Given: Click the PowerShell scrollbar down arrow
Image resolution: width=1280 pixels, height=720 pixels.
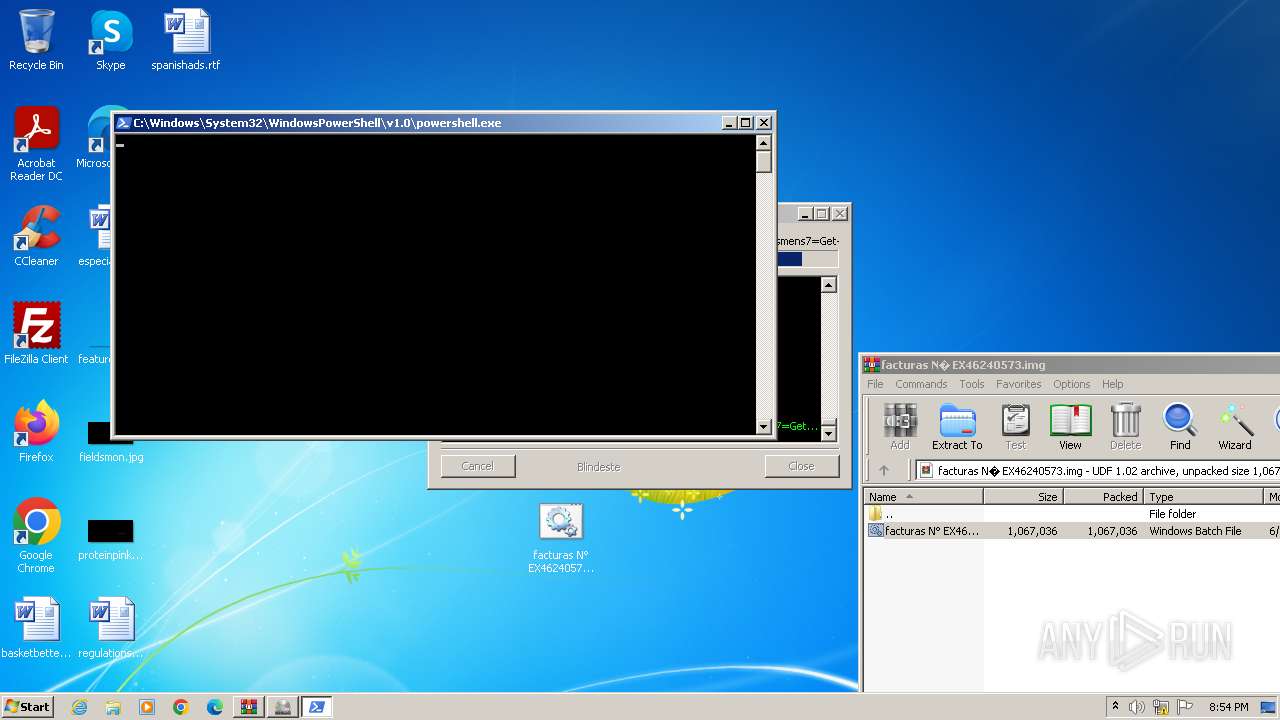Looking at the screenshot, I should tap(764, 426).
